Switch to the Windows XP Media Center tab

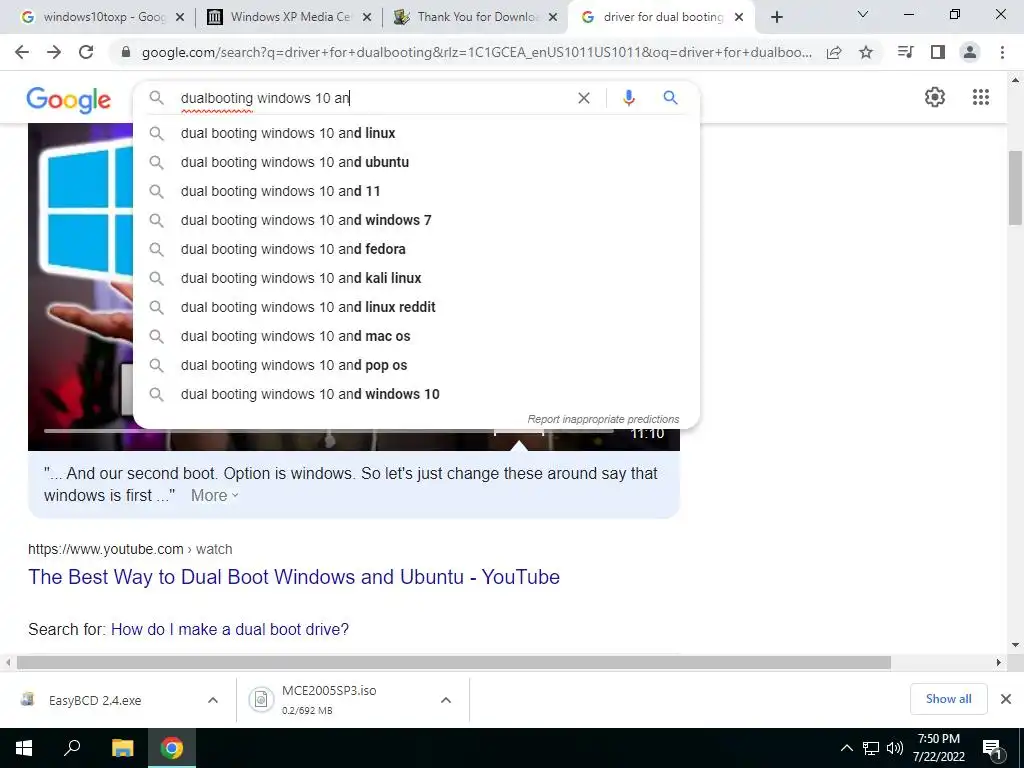(290, 17)
